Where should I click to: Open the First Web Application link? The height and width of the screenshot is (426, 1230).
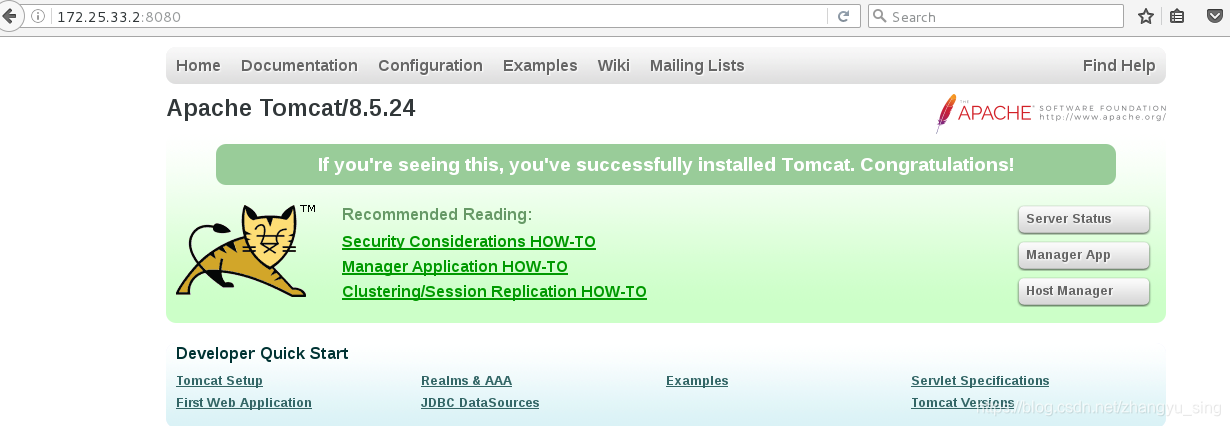pyautogui.click(x=244, y=403)
